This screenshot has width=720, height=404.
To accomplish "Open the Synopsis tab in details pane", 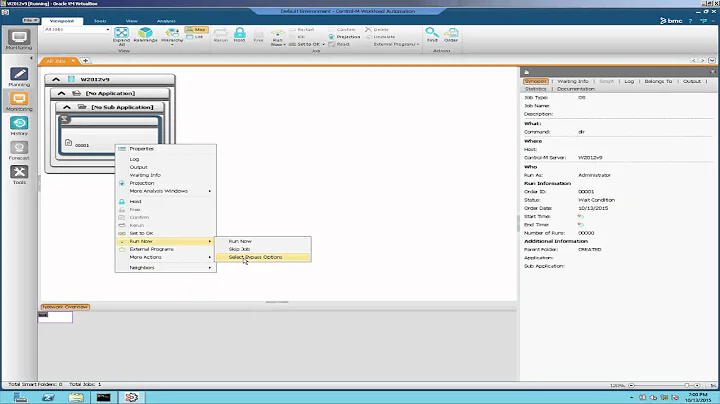I will pos(535,81).
